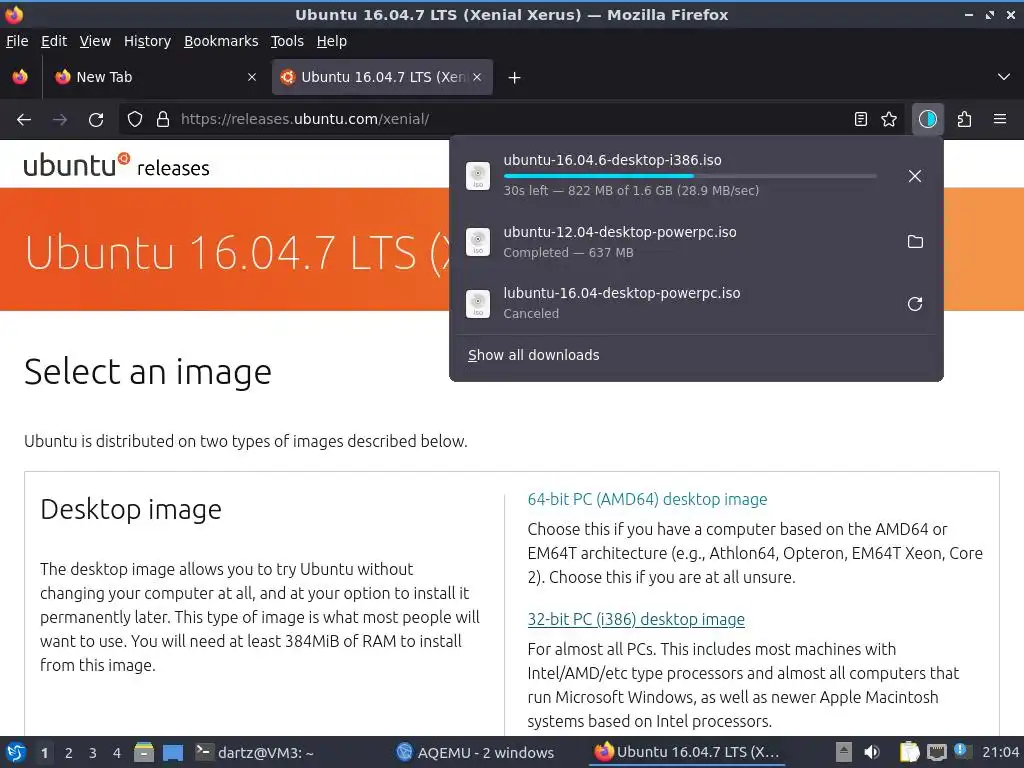This screenshot has height=768, width=1024.
Task: Click the Firefox logo in title bar
Action: tap(14, 14)
